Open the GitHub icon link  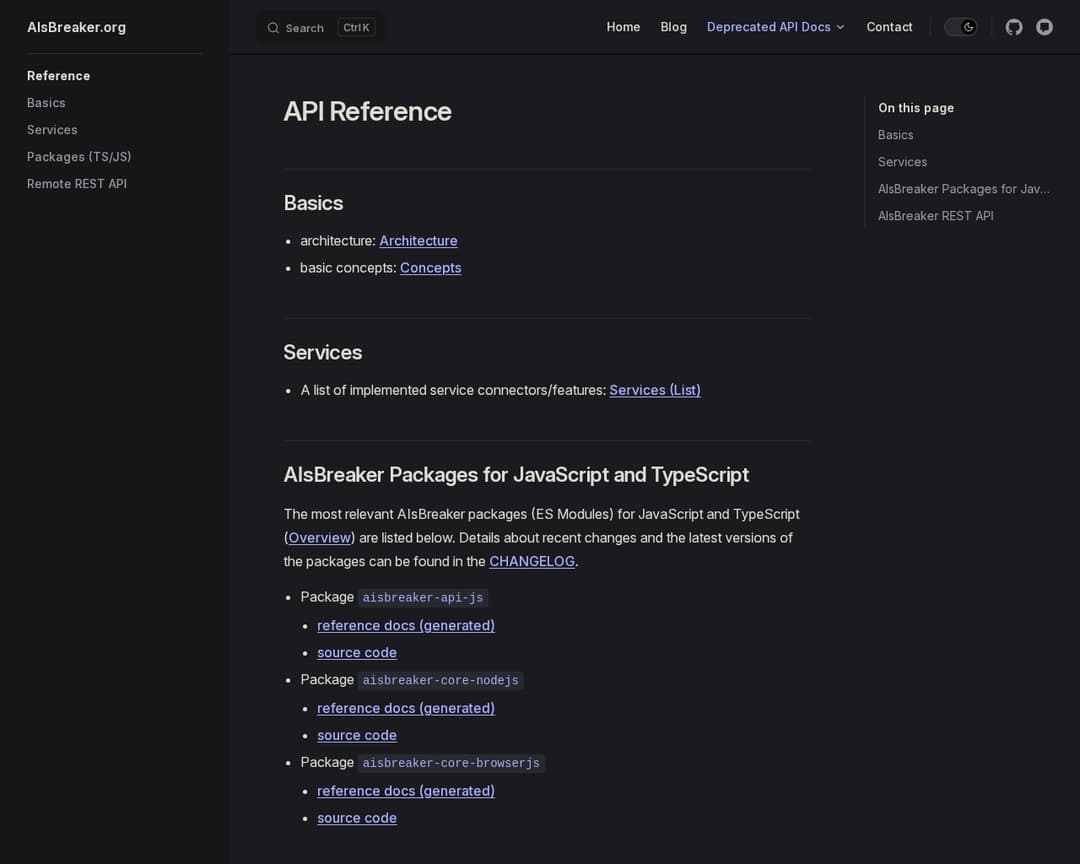pyautogui.click(x=1013, y=28)
